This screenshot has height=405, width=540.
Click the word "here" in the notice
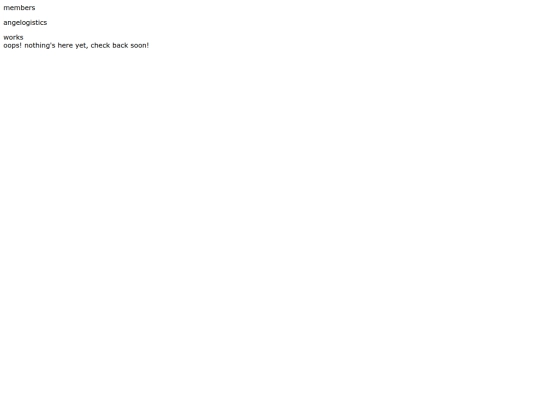[65, 45]
